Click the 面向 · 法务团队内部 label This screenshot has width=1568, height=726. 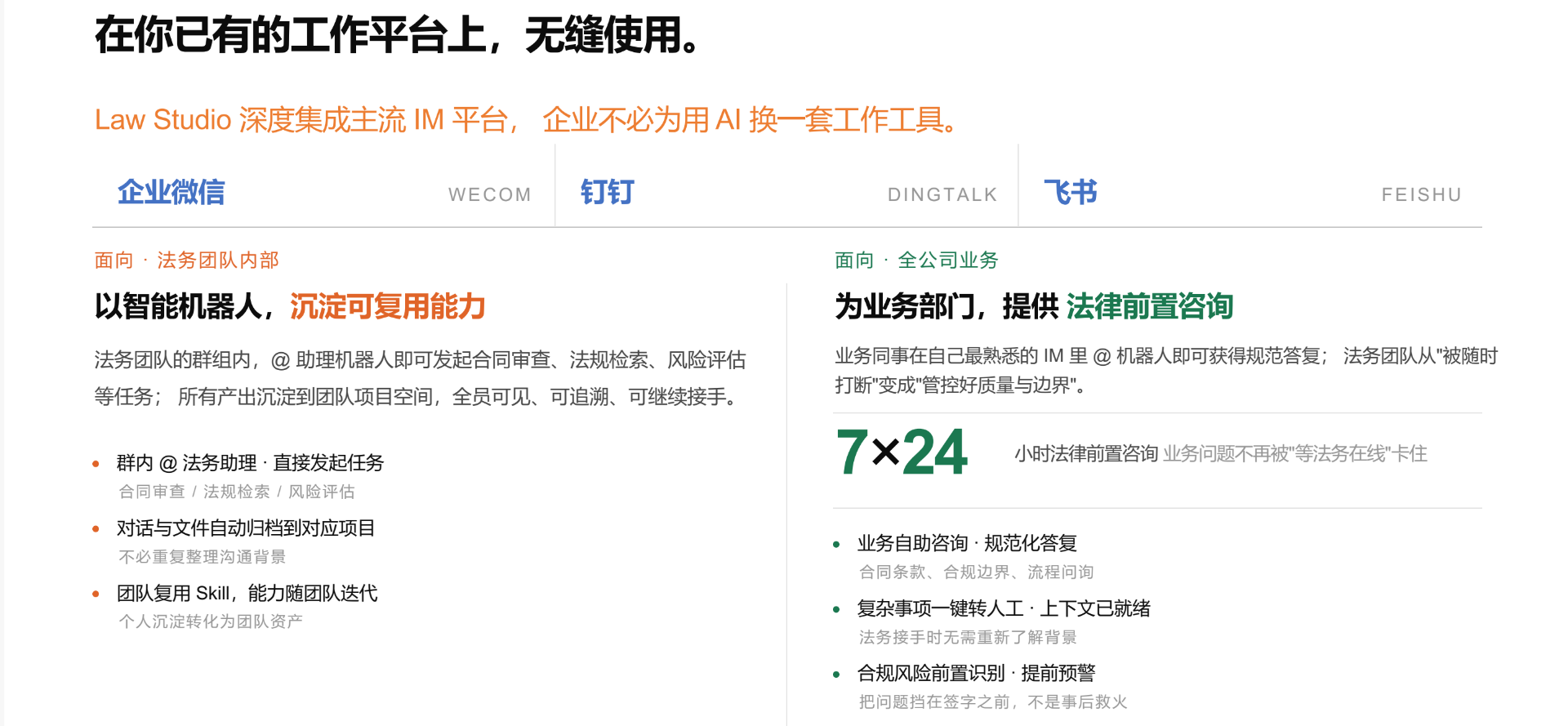click(x=187, y=261)
